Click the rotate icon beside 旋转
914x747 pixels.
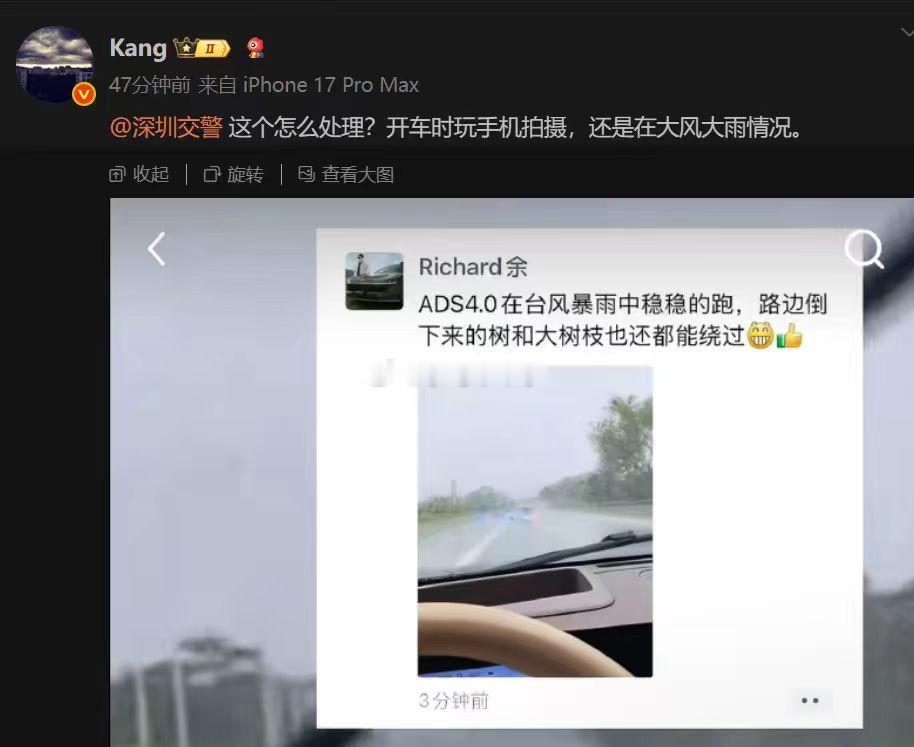pos(212,174)
